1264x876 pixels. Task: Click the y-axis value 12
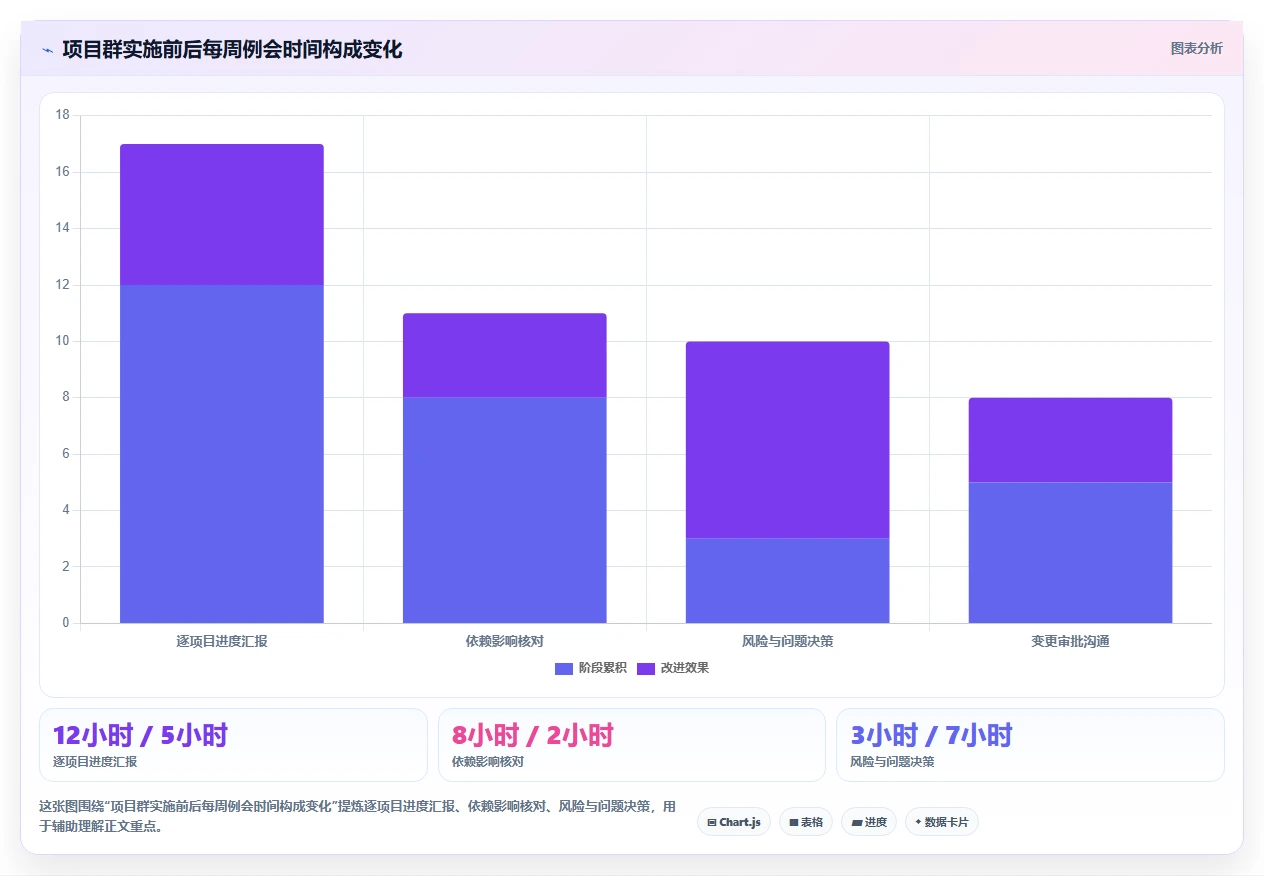point(62,285)
